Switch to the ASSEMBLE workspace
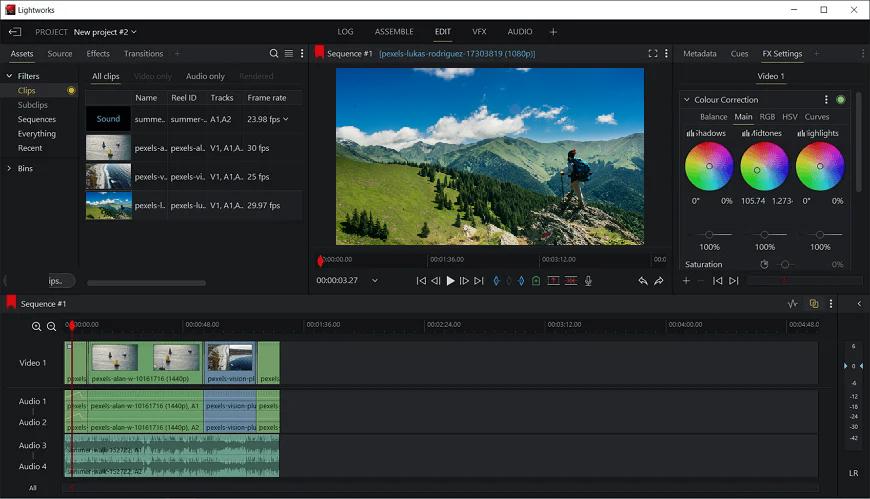870x499 pixels. (394, 32)
